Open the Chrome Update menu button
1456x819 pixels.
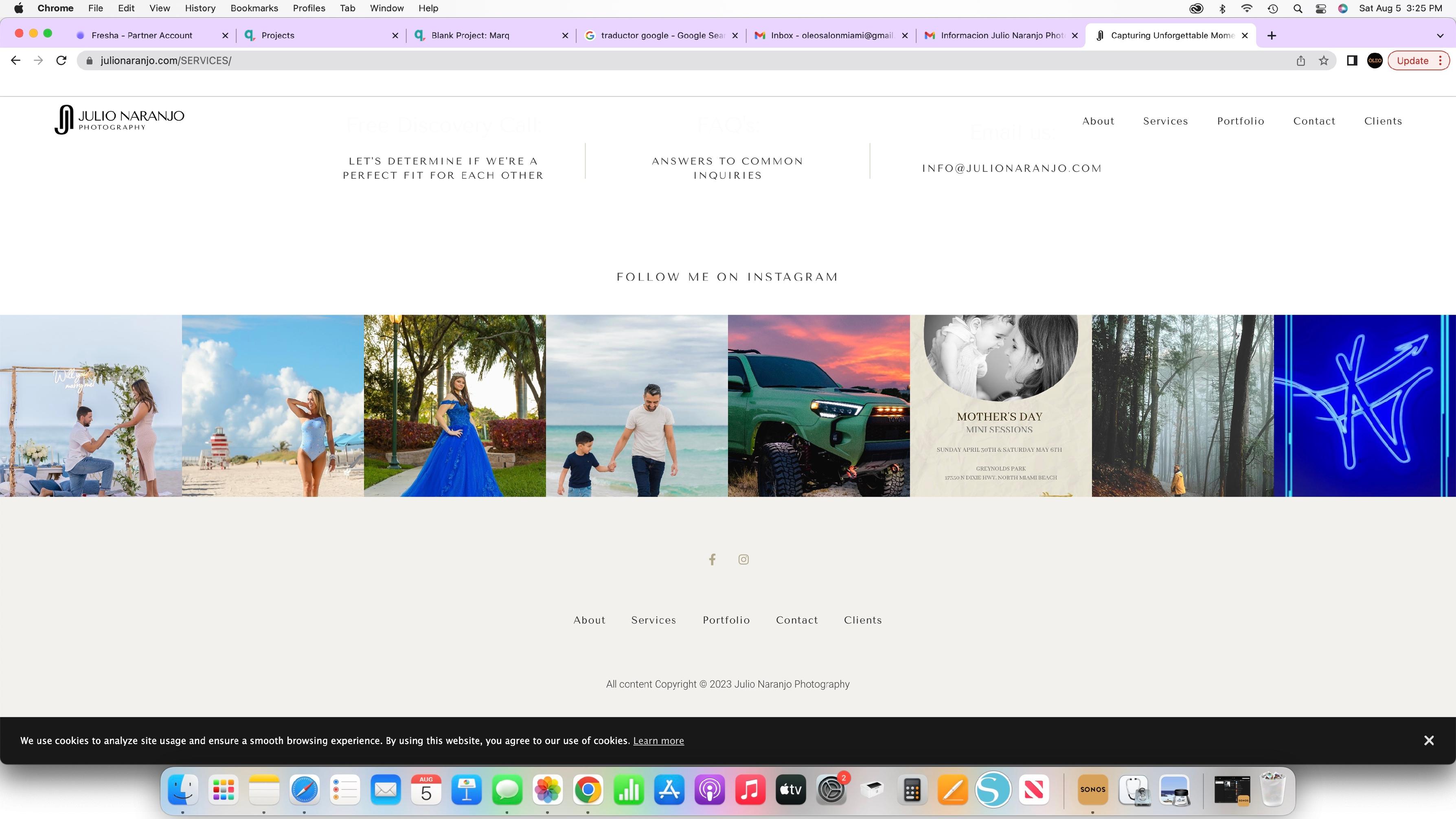(x=1418, y=61)
